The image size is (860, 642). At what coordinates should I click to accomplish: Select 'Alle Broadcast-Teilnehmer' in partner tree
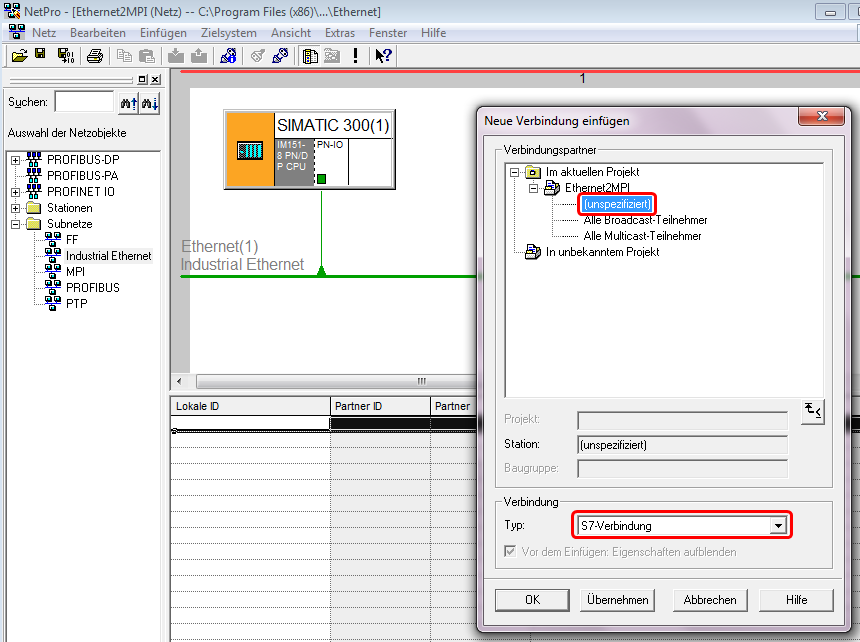click(x=645, y=220)
